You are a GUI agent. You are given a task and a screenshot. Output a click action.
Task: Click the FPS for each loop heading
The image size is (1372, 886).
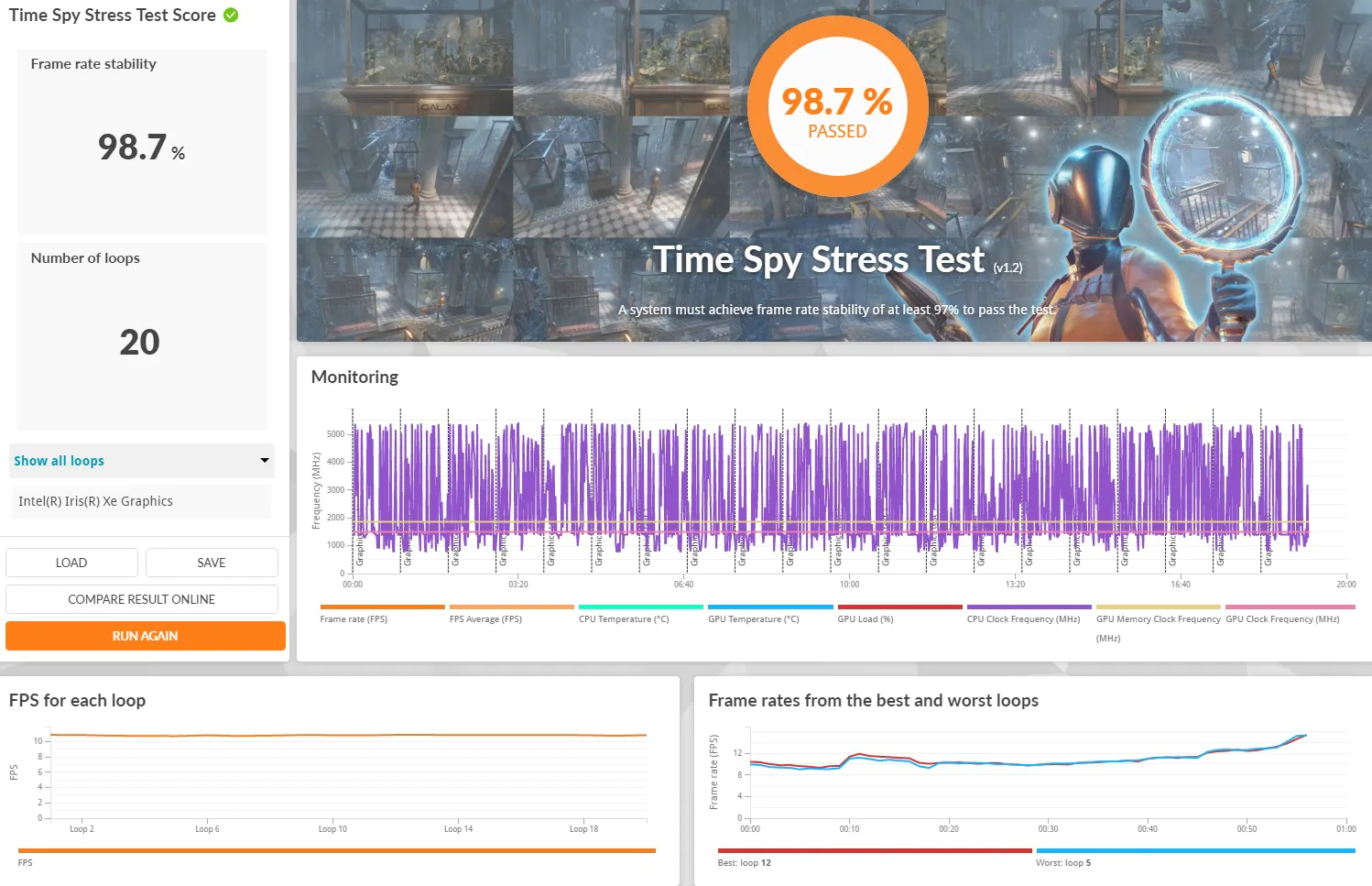pyautogui.click(x=77, y=700)
